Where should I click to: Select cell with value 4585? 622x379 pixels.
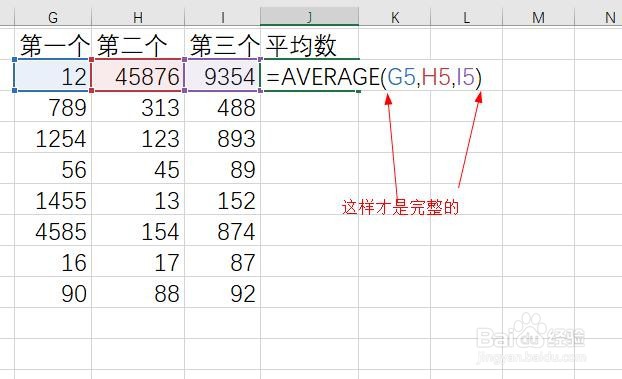(x=53, y=230)
